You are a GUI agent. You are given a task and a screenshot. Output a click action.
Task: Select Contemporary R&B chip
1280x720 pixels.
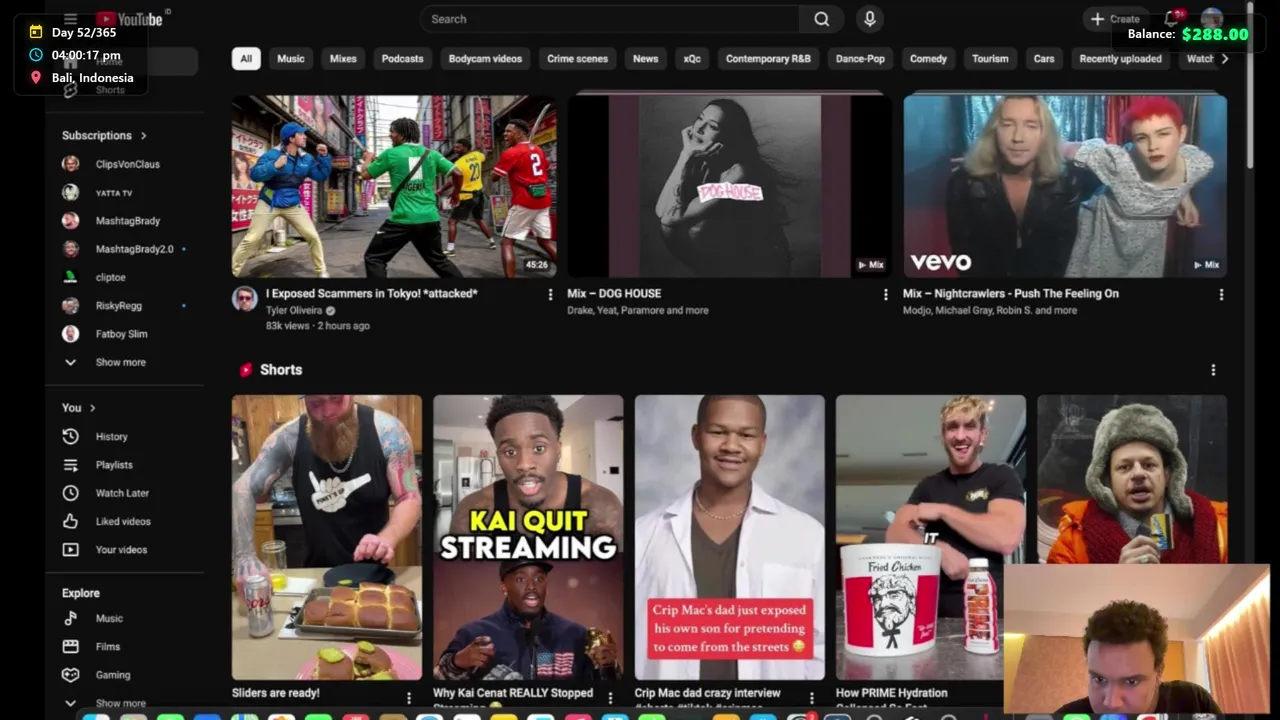pyautogui.click(x=768, y=59)
